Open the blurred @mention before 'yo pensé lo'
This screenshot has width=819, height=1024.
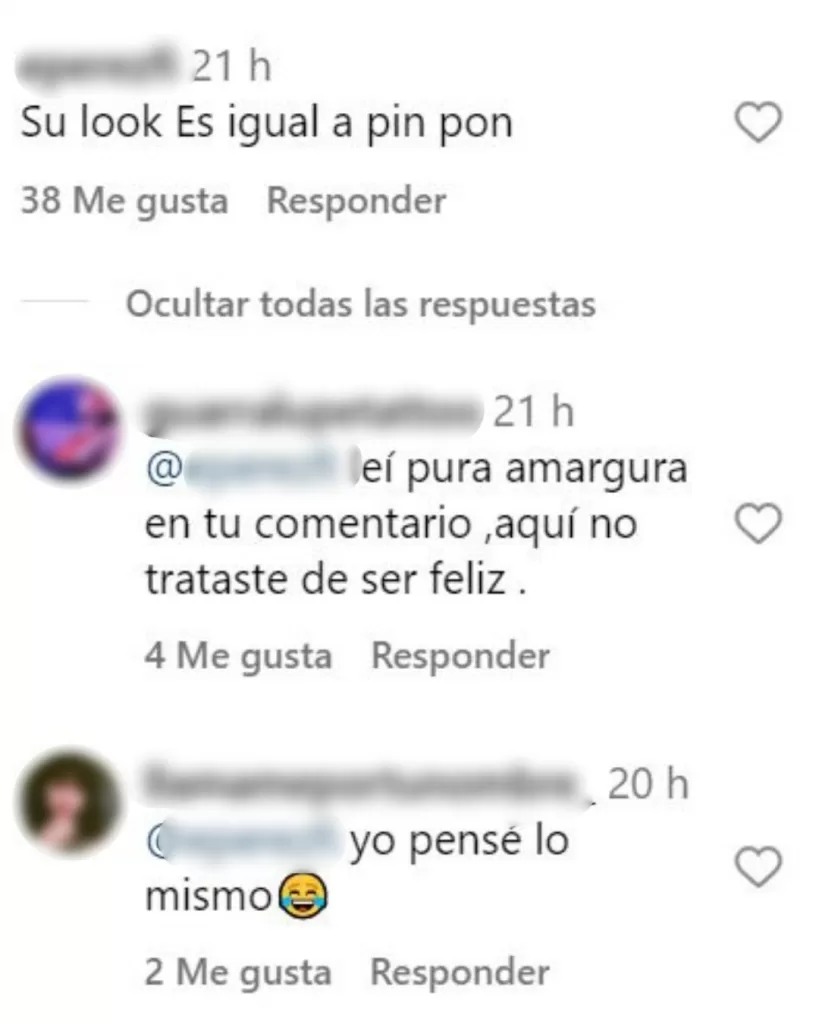245,840
